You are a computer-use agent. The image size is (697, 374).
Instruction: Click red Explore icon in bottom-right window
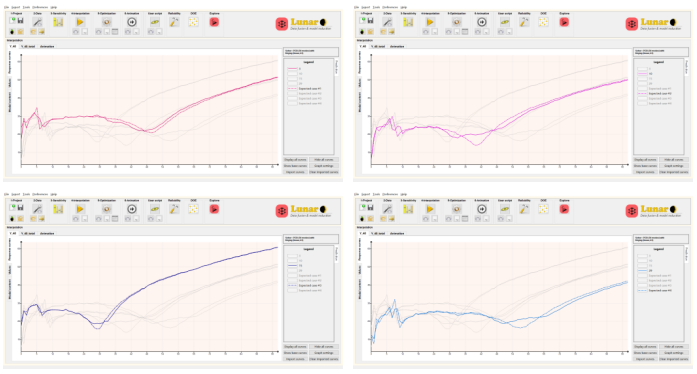[564, 209]
